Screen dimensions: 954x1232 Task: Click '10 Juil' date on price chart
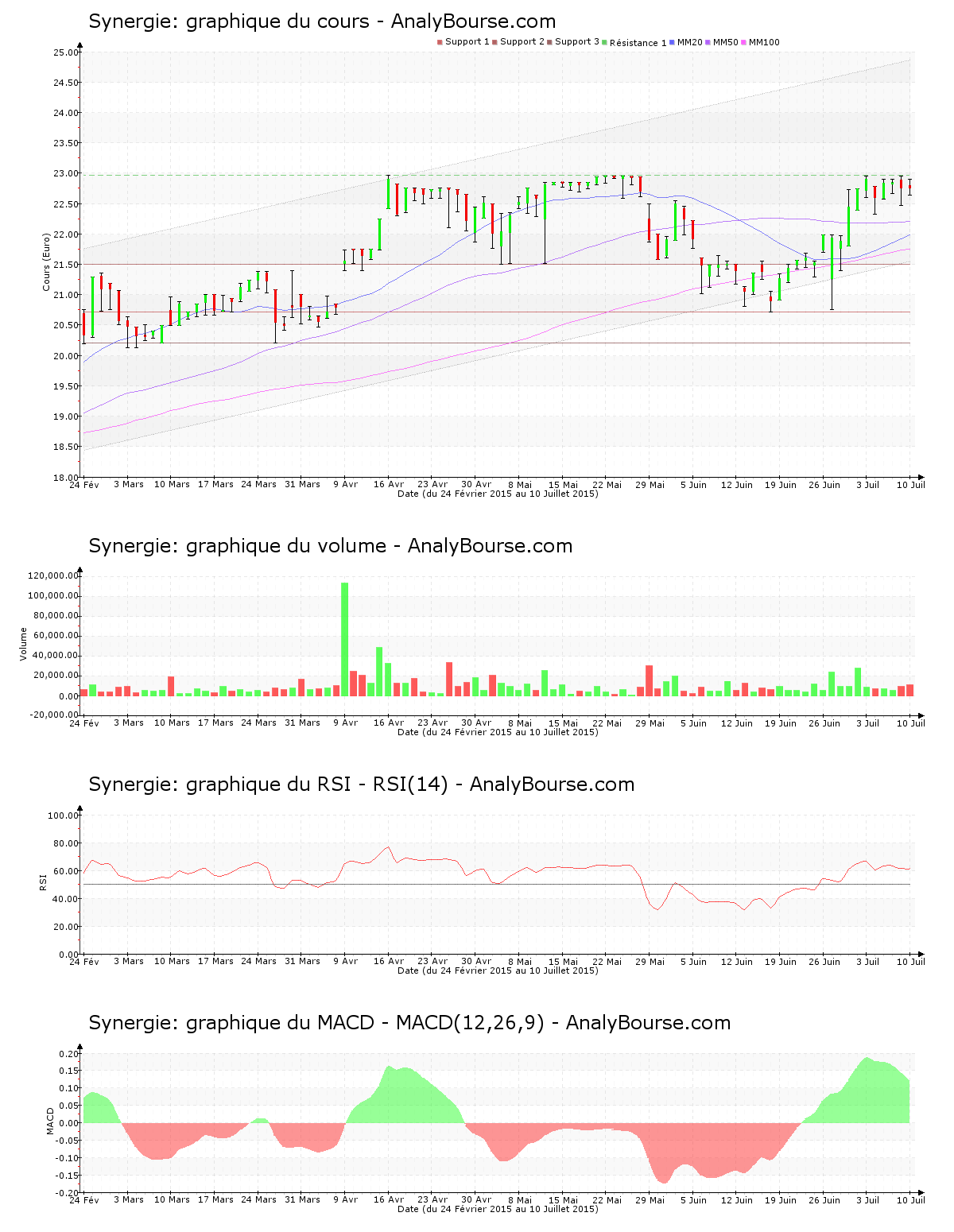click(x=911, y=484)
